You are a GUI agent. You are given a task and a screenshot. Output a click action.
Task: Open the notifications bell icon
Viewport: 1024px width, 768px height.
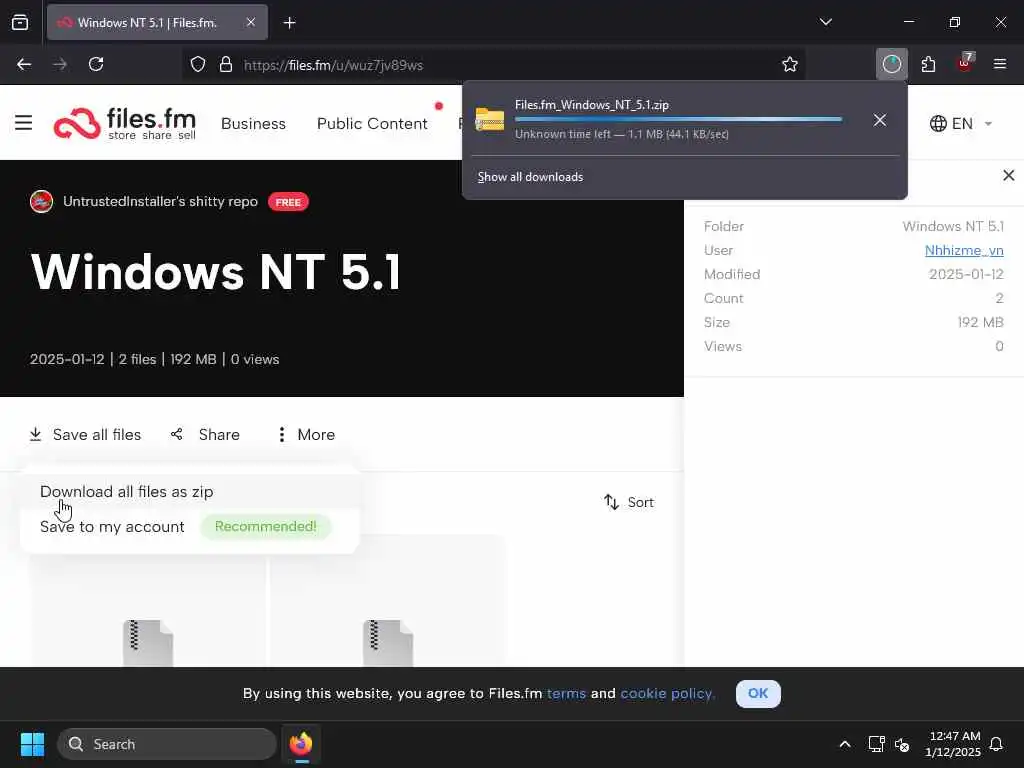(x=996, y=744)
